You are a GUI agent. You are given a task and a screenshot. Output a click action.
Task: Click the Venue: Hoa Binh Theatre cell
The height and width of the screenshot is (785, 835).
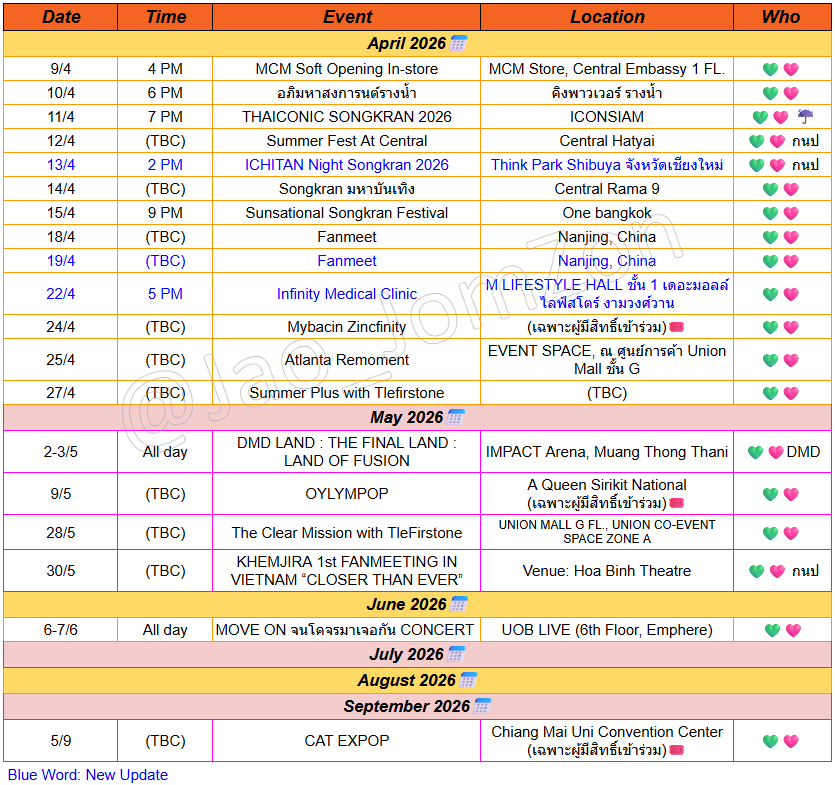click(607, 570)
